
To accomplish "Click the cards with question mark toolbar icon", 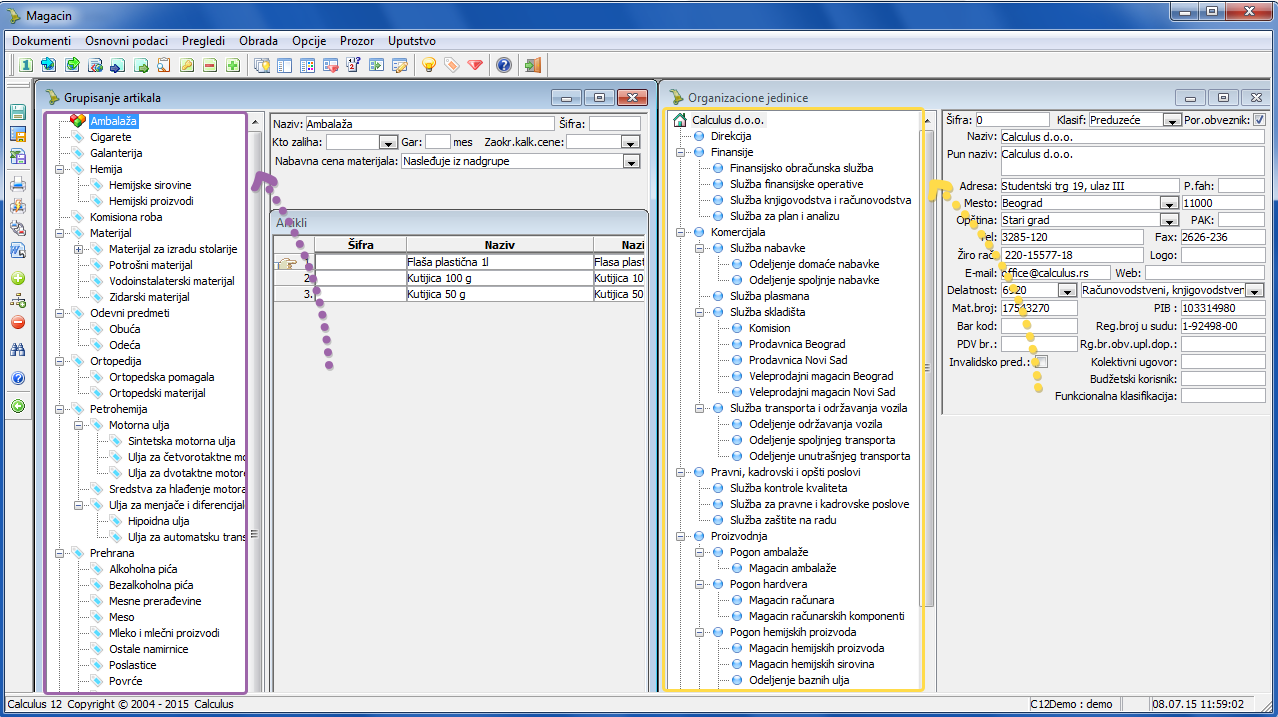I will tap(353, 65).
